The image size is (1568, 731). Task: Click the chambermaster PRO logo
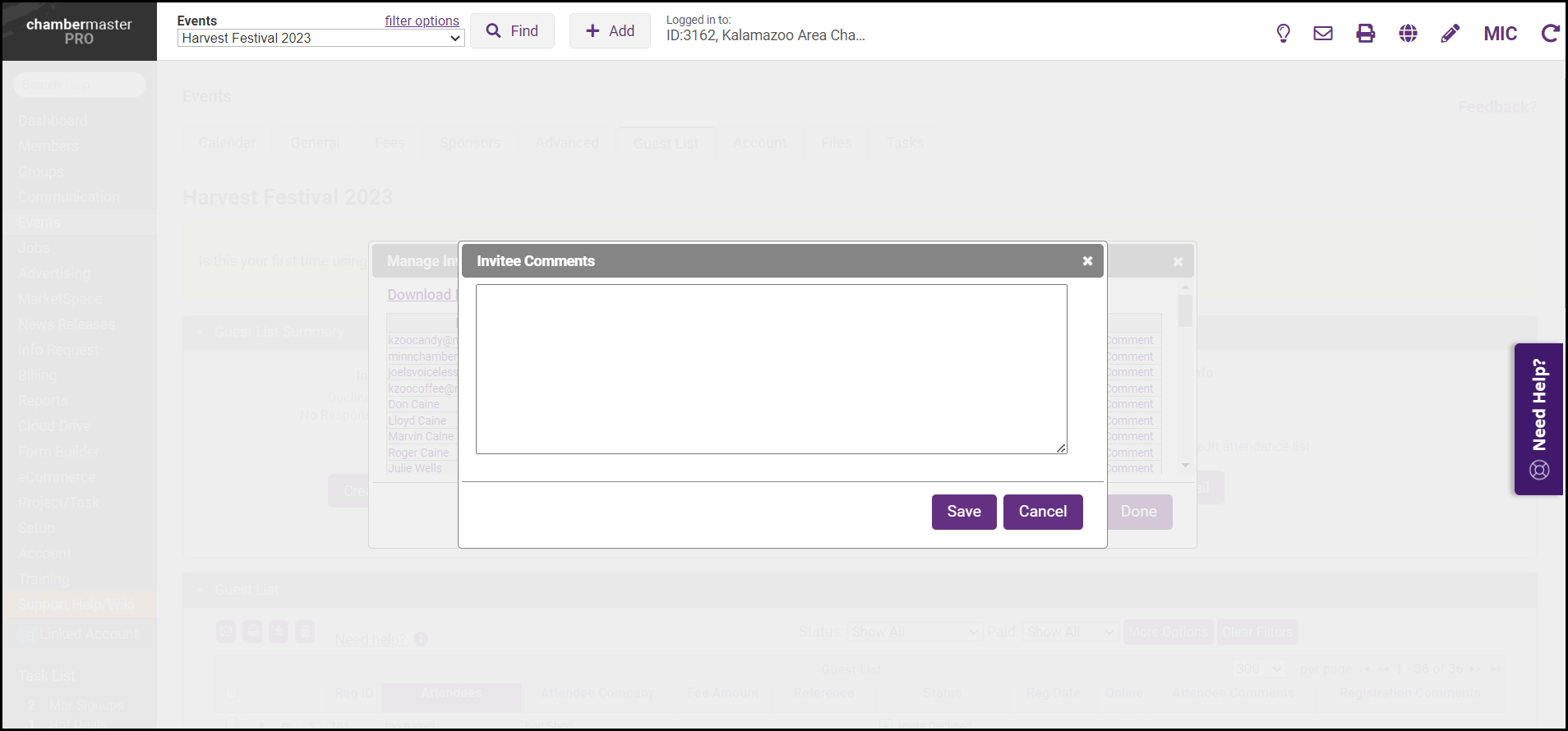click(79, 31)
